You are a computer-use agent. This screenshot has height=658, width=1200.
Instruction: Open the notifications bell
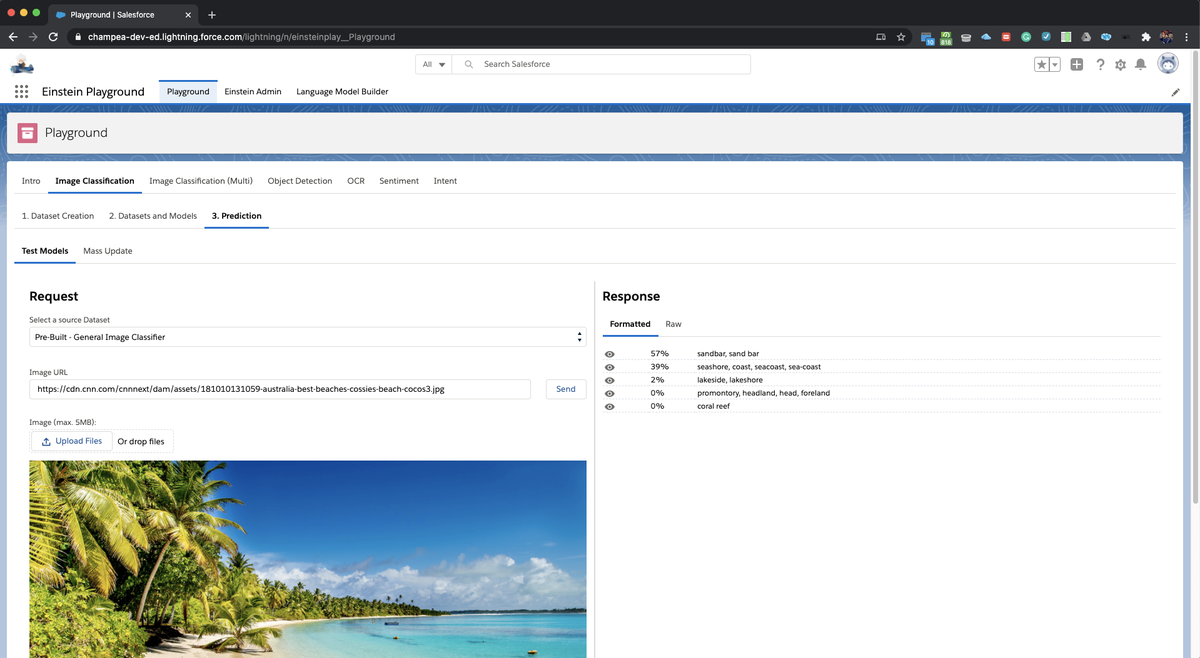[x=1140, y=64]
